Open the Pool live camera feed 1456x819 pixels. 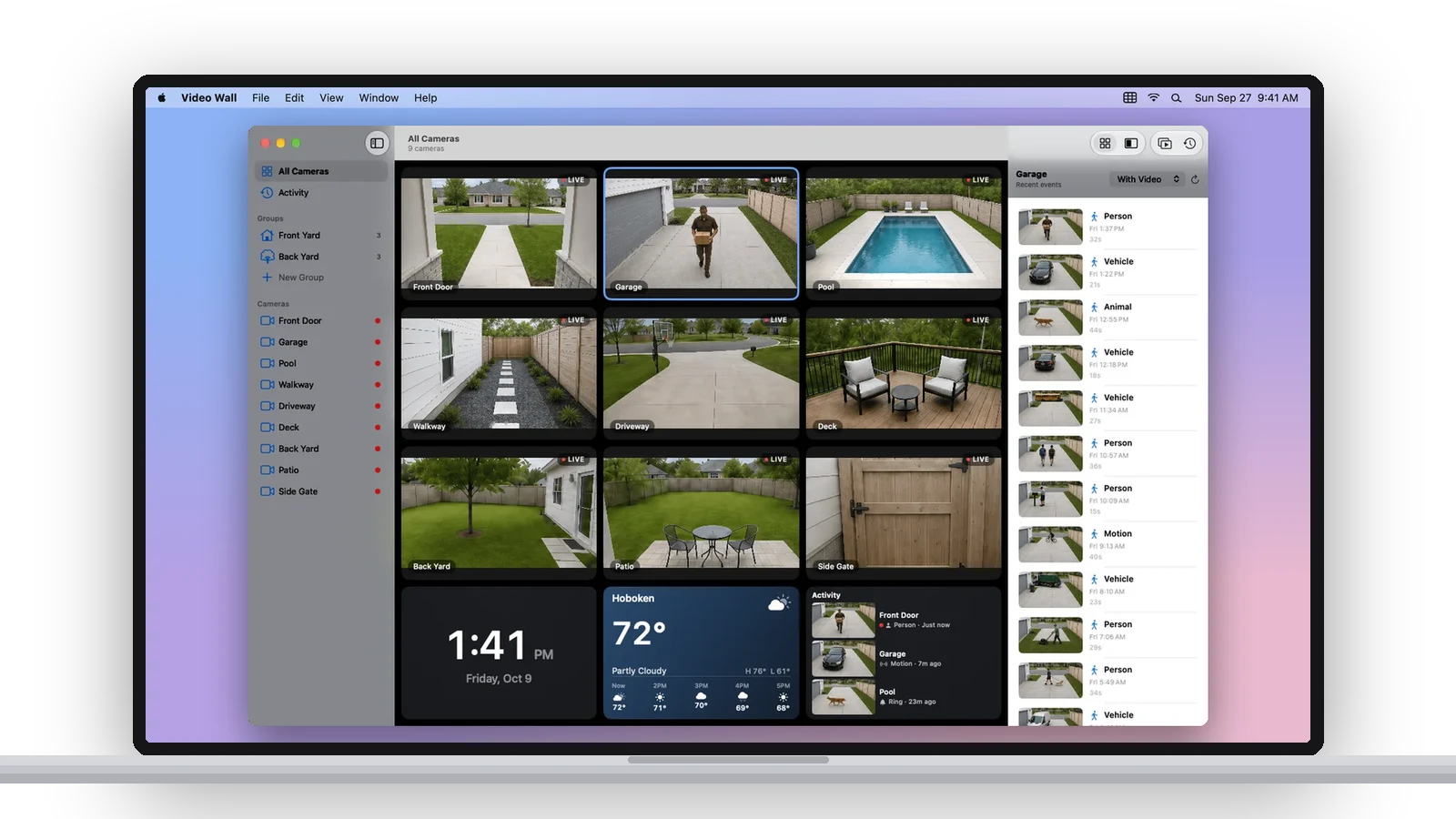(x=904, y=234)
